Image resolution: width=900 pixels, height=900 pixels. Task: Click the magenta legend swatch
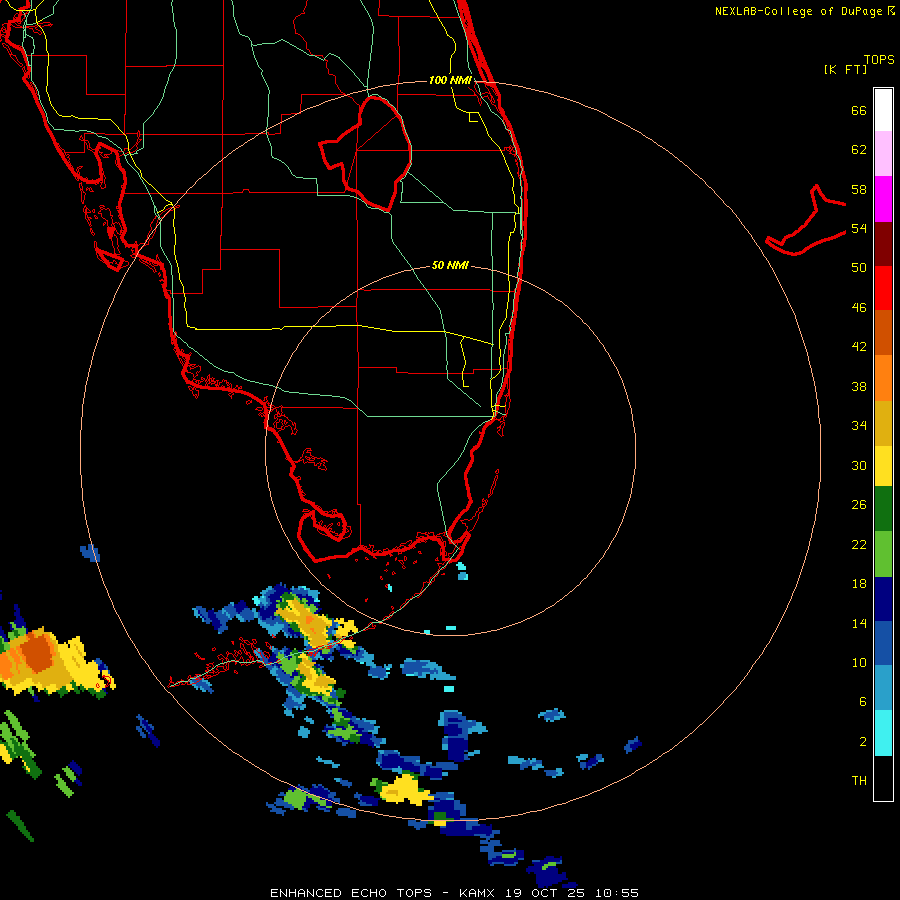883,199
